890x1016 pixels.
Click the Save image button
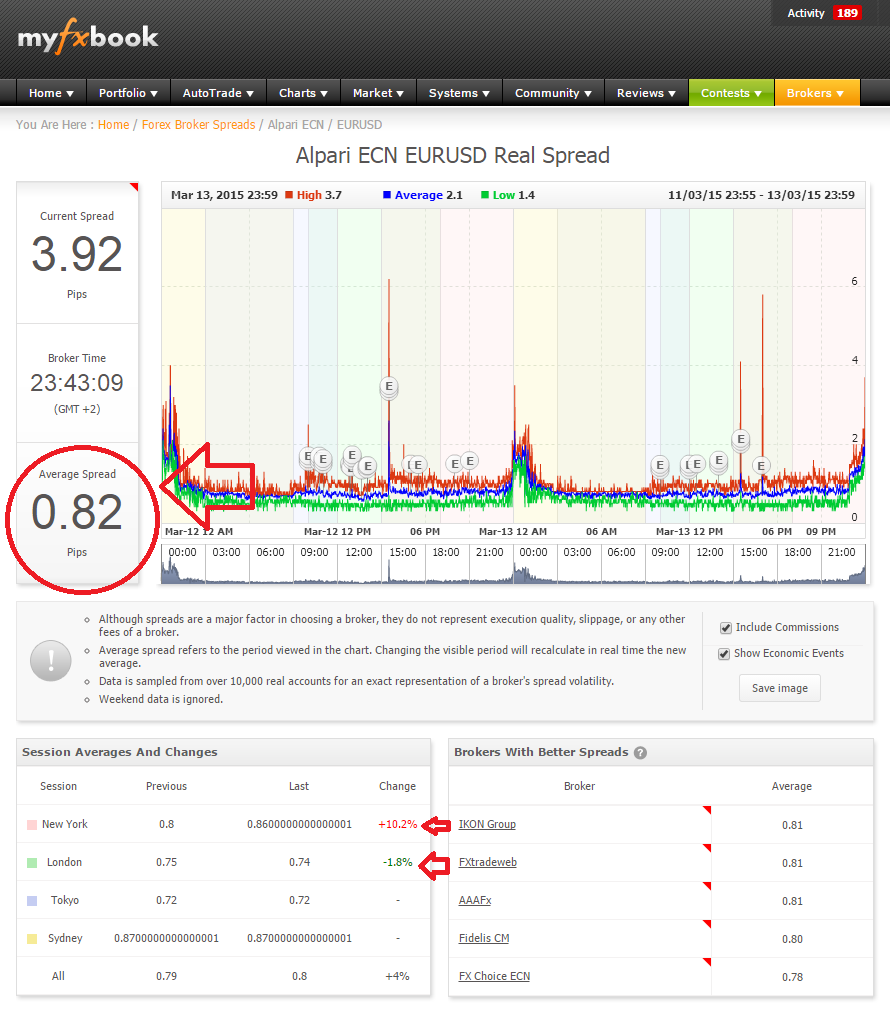click(x=779, y=688)
